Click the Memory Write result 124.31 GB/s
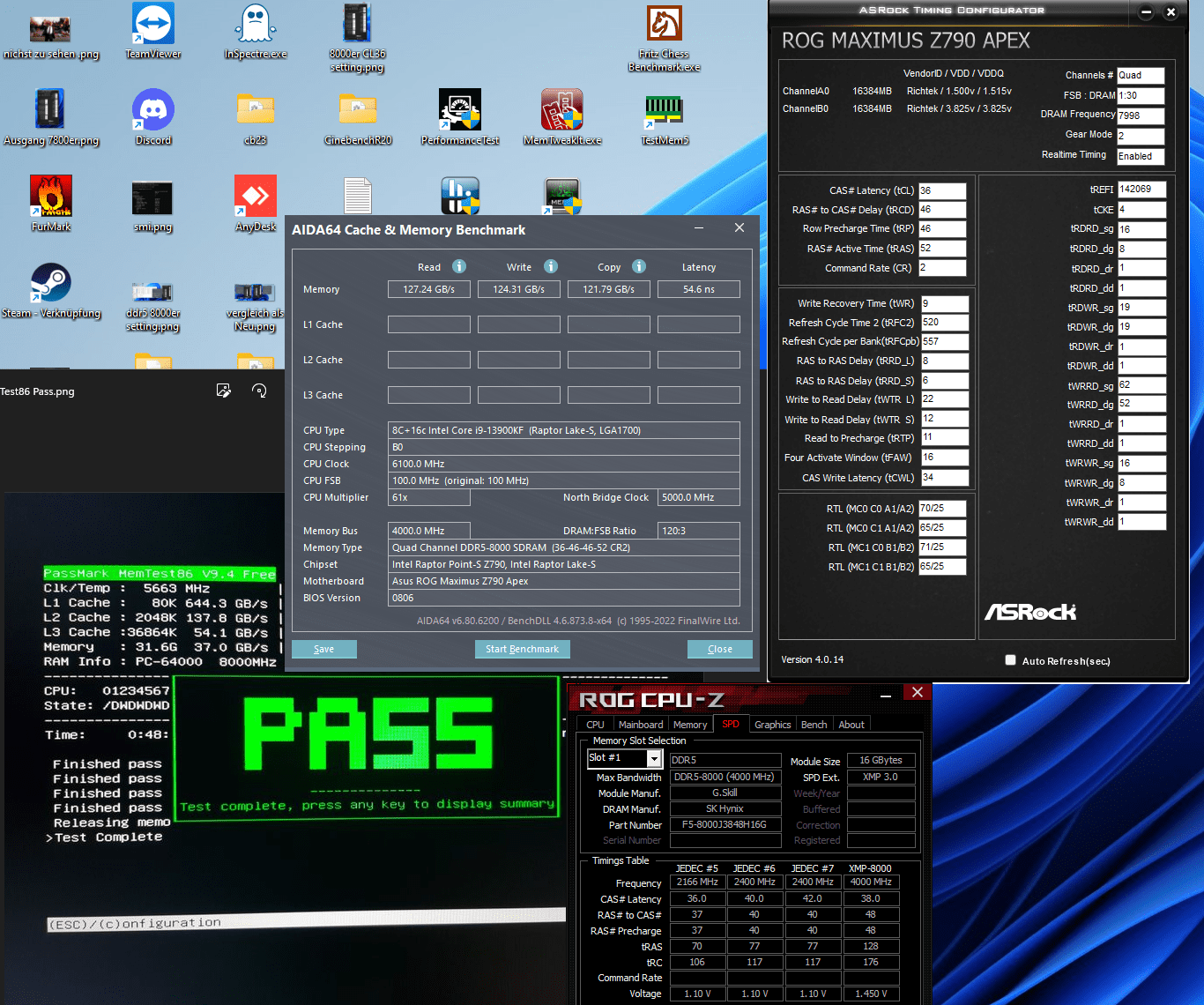1204x1005 pixels. 519,289
